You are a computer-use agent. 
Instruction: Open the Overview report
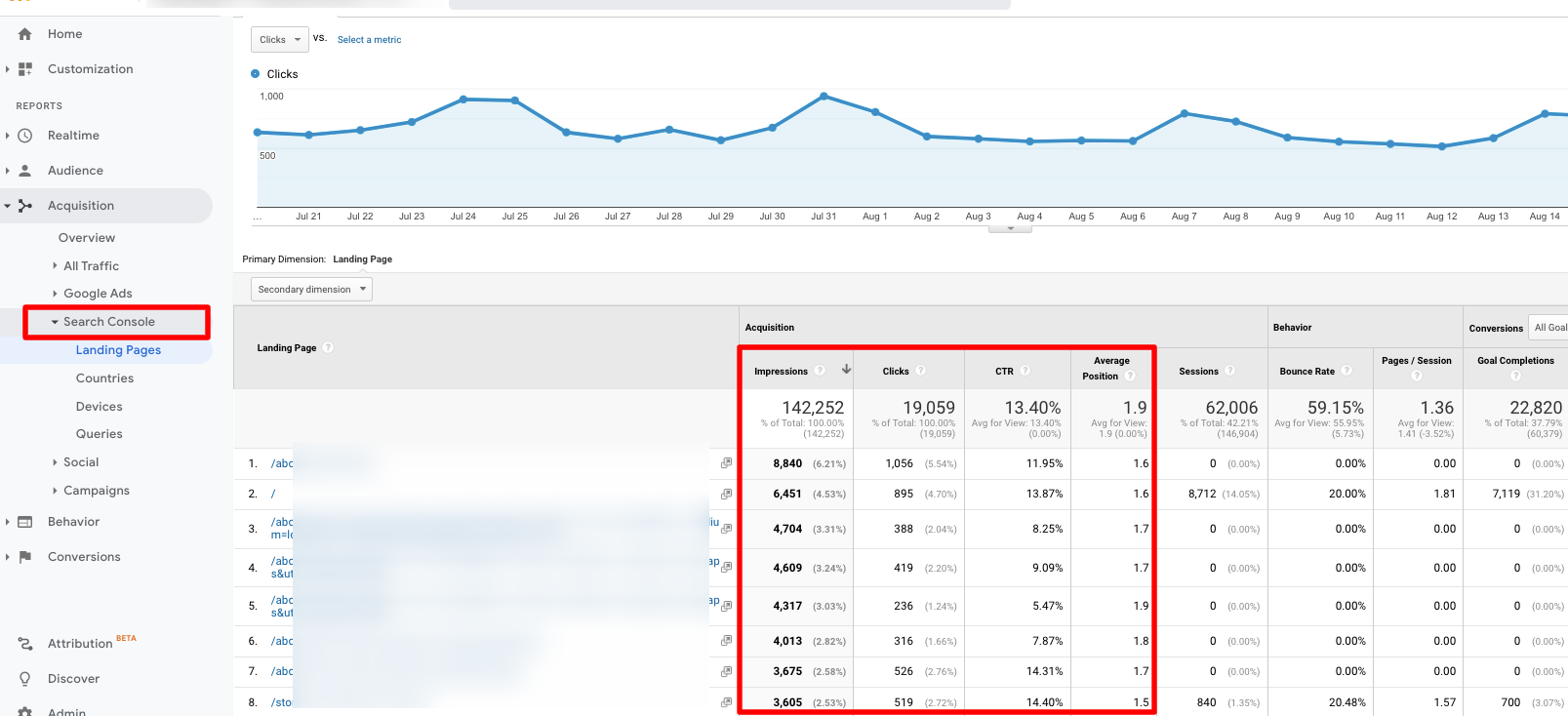tap(87, 238)
